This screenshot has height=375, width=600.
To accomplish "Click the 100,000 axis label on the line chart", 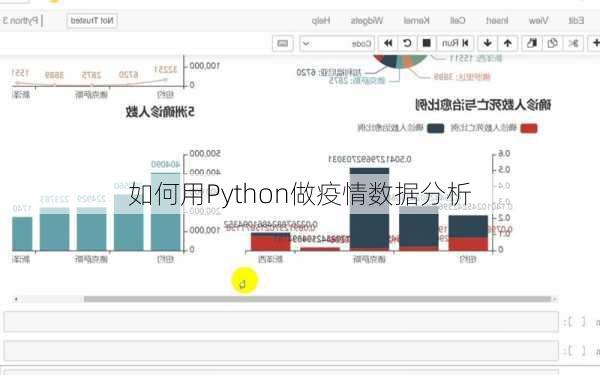I will click(x=205, y=66).
